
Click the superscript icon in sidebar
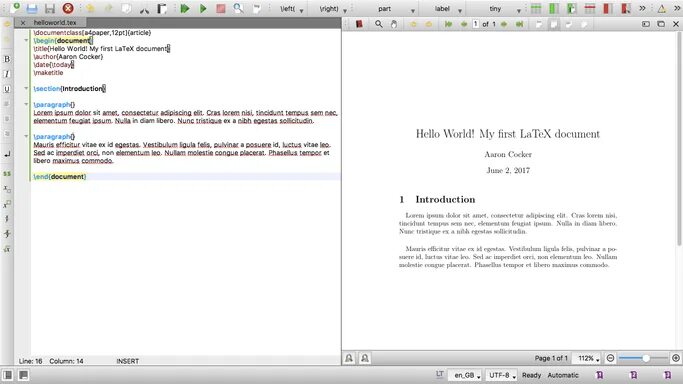[7, 204]
